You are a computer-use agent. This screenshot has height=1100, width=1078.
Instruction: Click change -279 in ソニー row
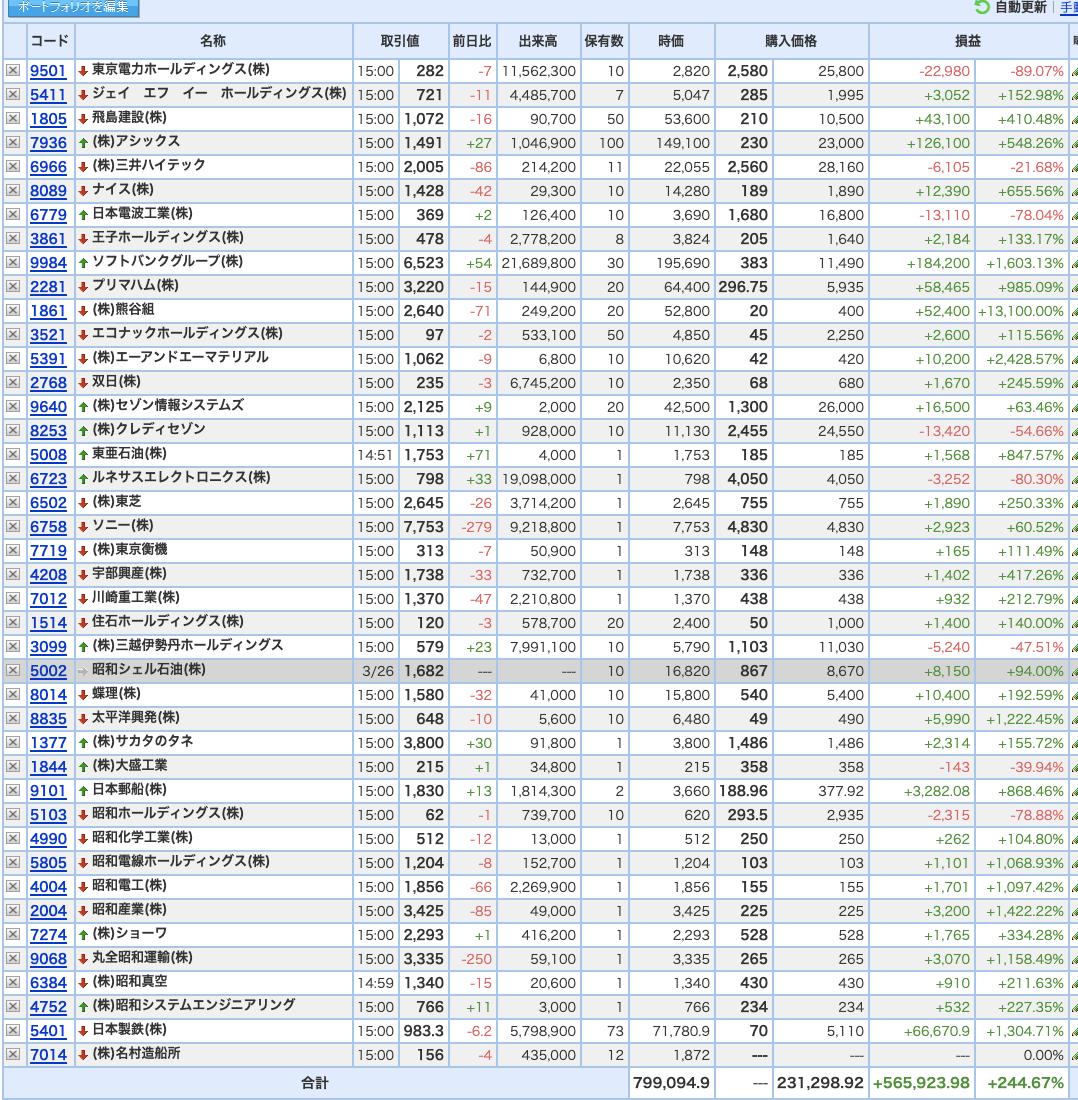pyautogui.click(x=476, y=527)
